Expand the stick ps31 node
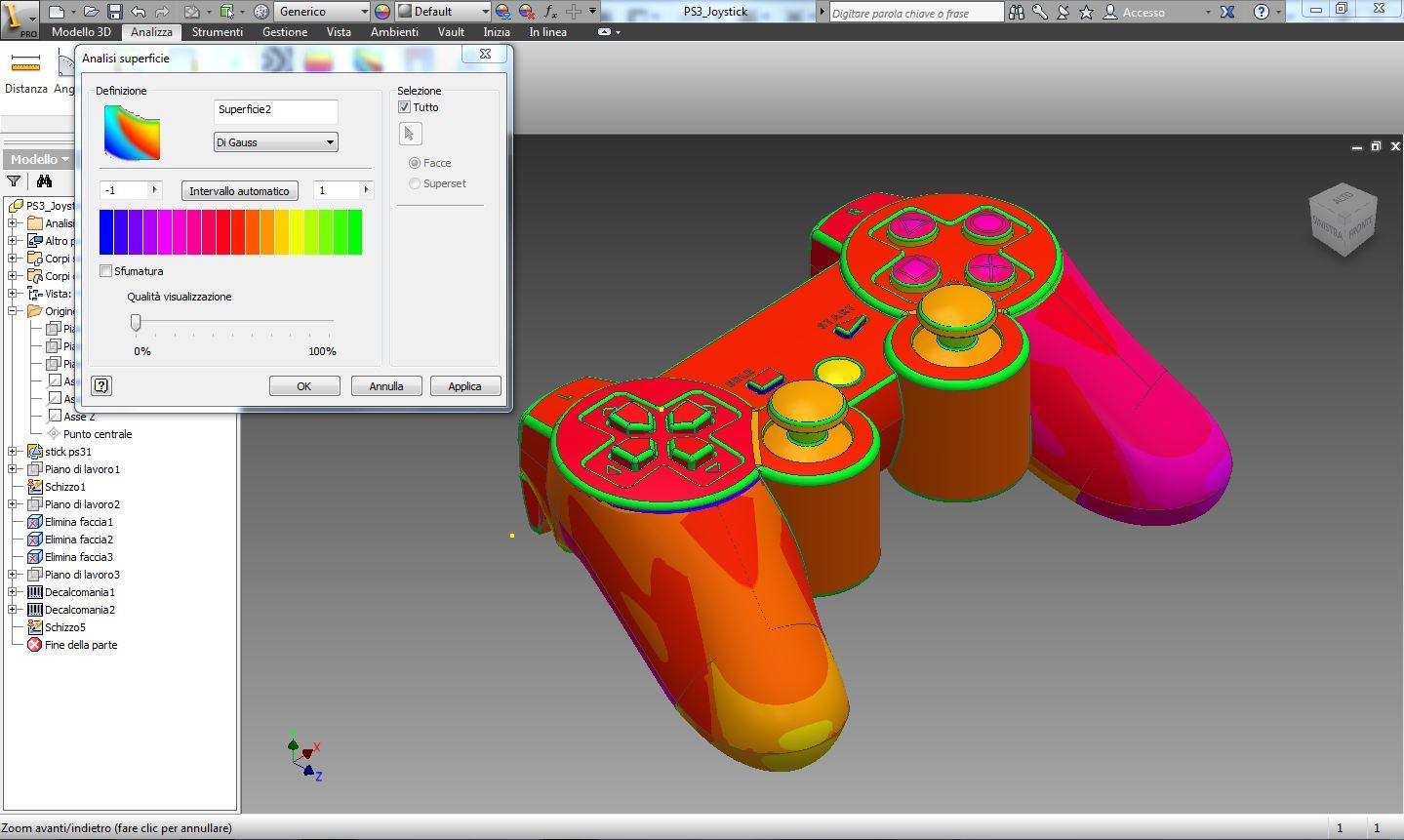 (x=13, y=452)
